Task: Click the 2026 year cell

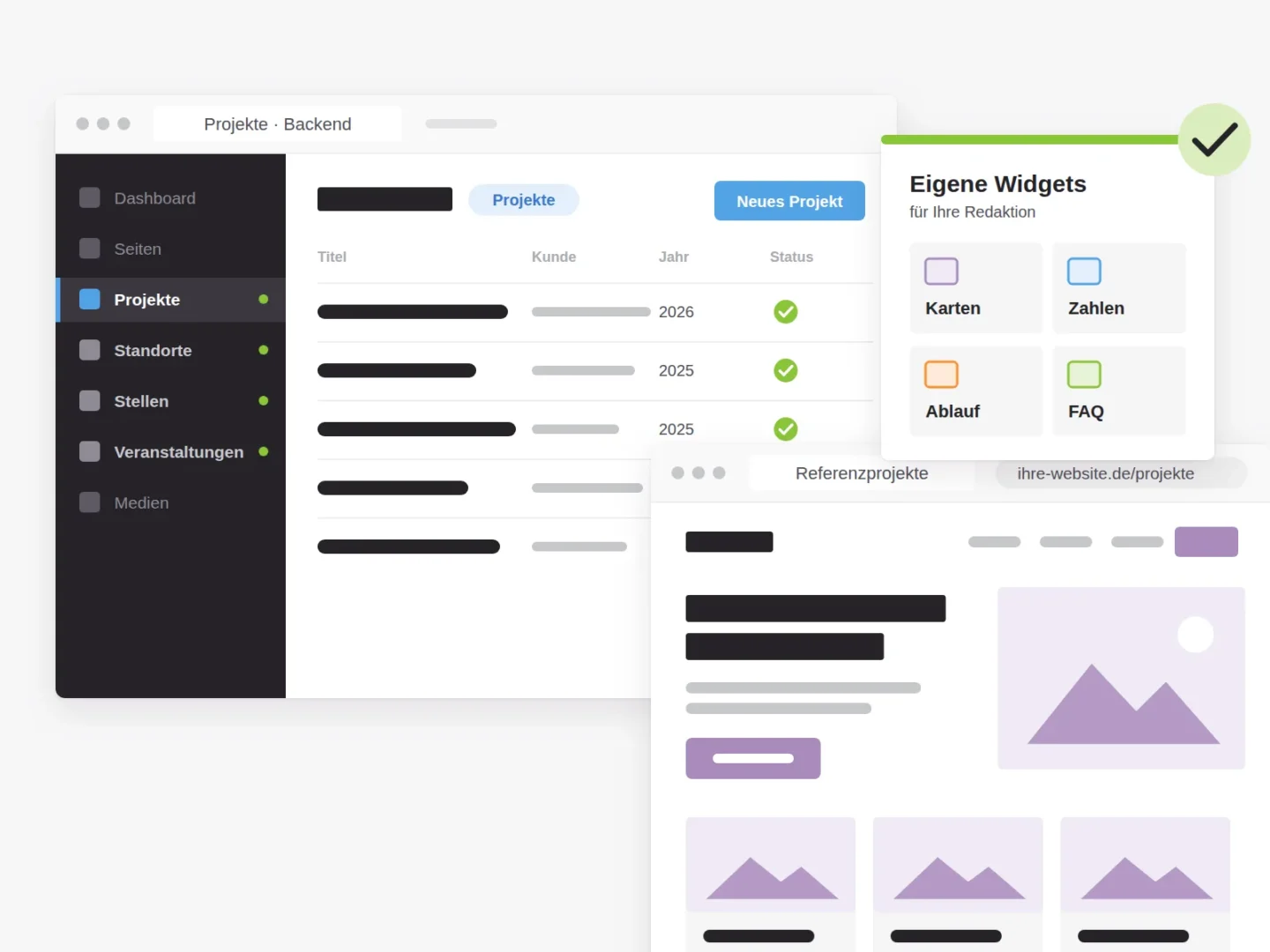Action: point(676,312)
